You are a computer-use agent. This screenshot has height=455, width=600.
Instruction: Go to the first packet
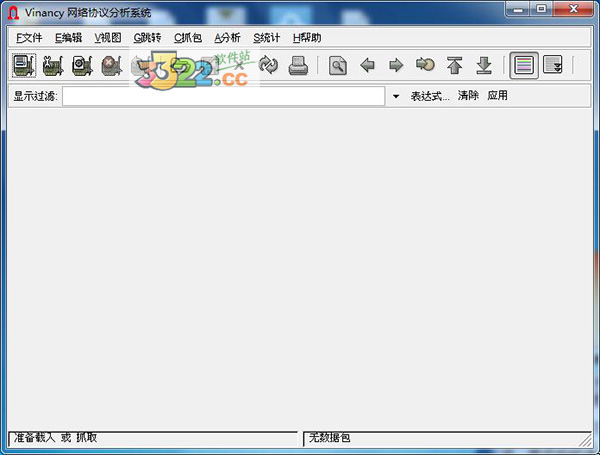(x=455, y=65)
